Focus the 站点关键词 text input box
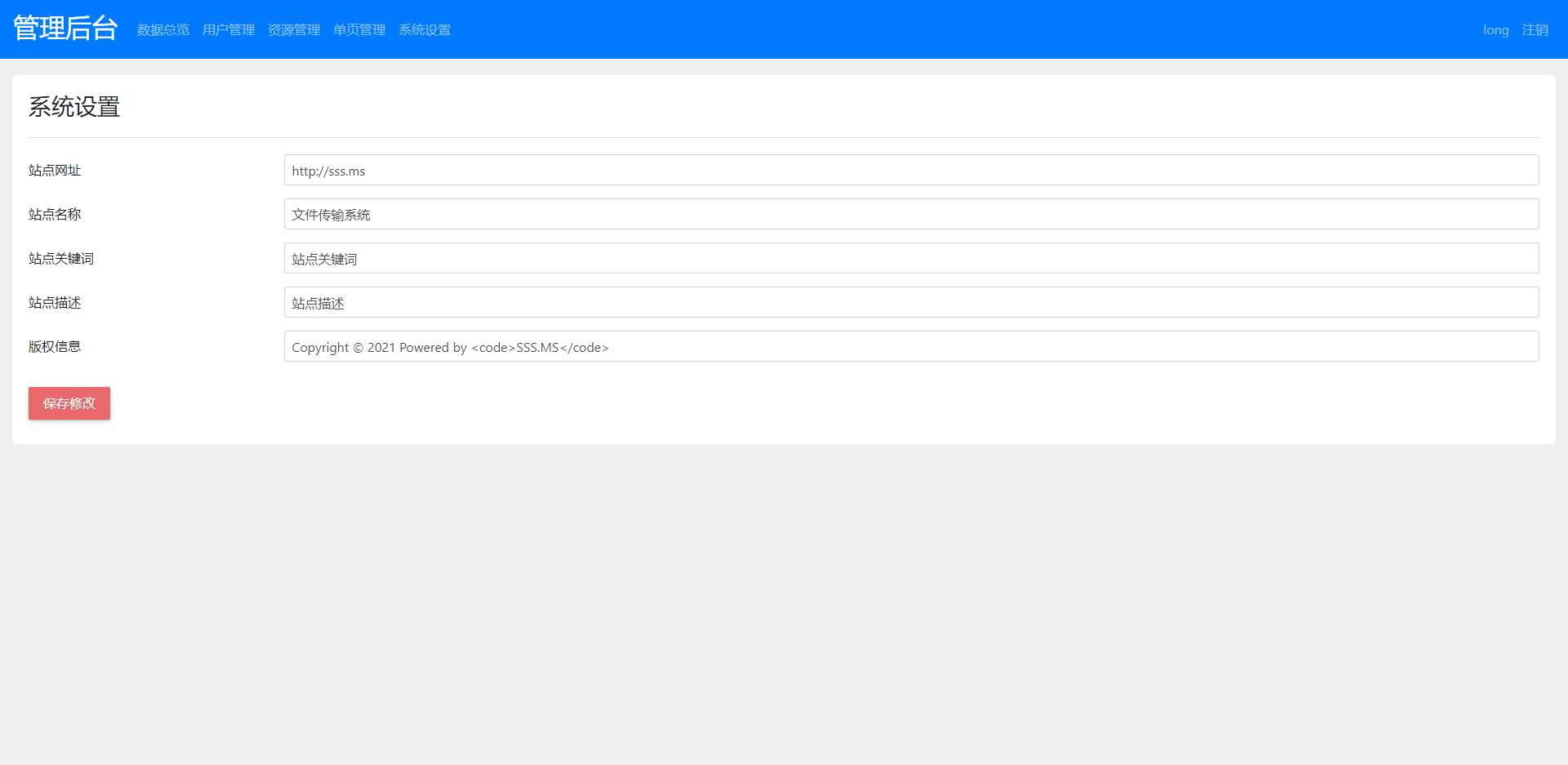Image resolution: width=1568 pixels, height=765 pixels. pyautogui.click(x=911, y=259)
